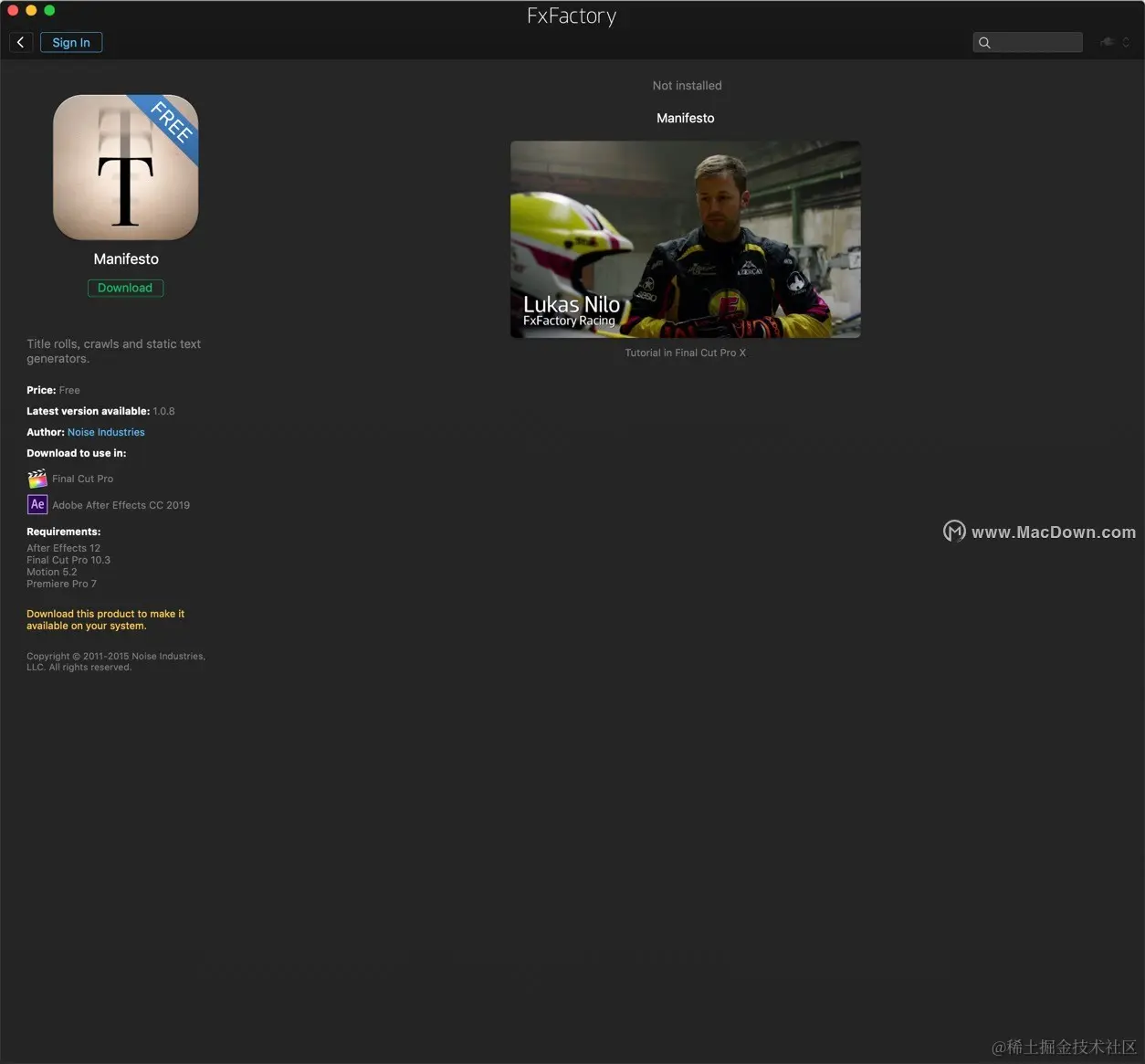Click the After Effects Ae icon
The height and width of the screenshot is (1064, 1145).
[x=37, y=504]
